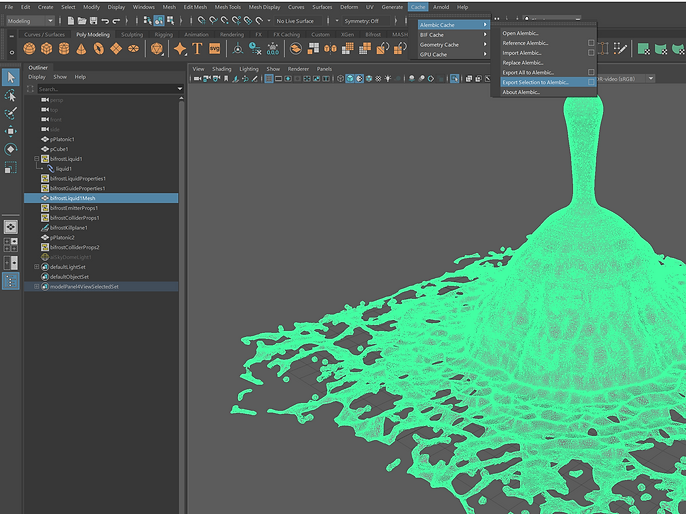Toggle smooth shade all in viewport toolbar
This screenshot has width=686, height=514.
click(350, 79)
